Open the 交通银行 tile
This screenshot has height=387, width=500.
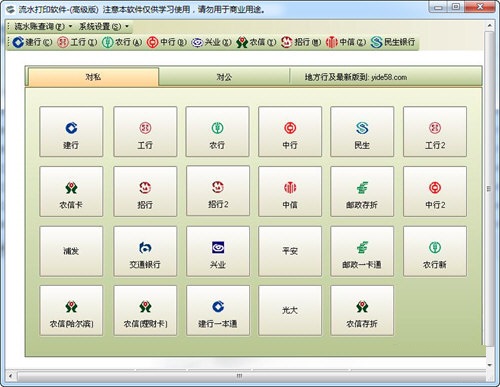click(x=145, y=251)
